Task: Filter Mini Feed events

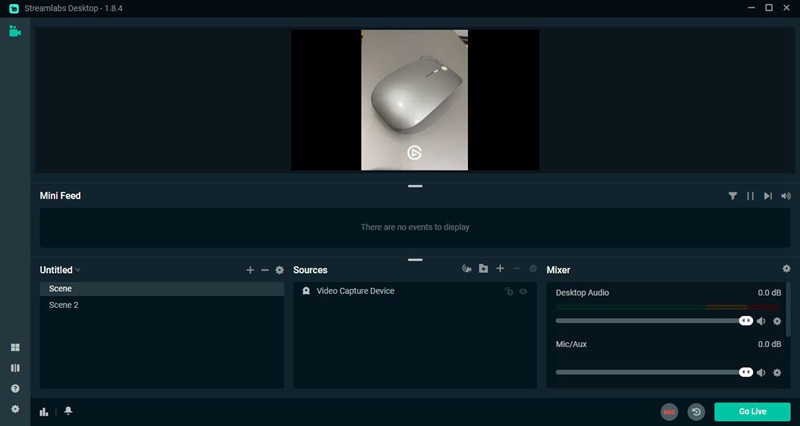Action: [x=733, y=196]
